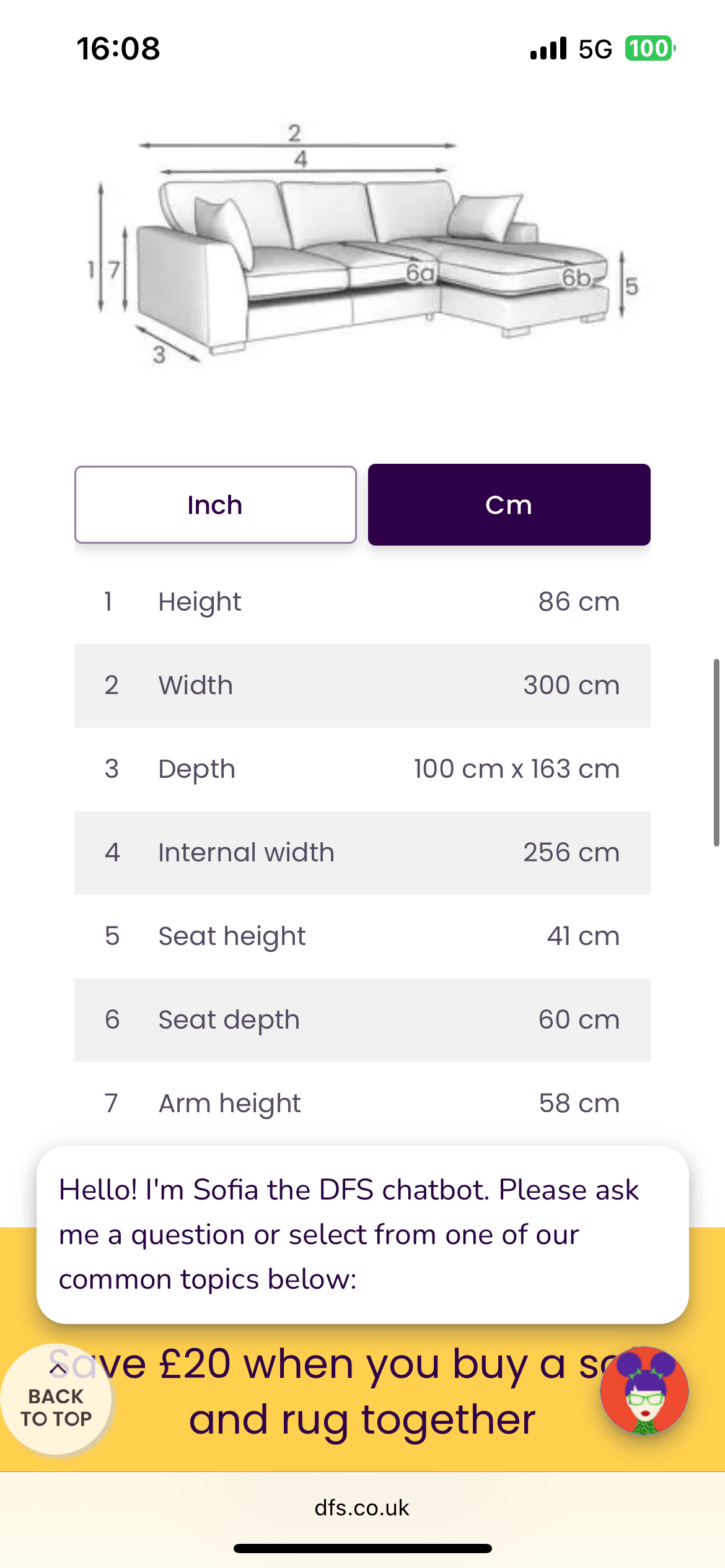Switch measurements to Inch

pos(215,505)
